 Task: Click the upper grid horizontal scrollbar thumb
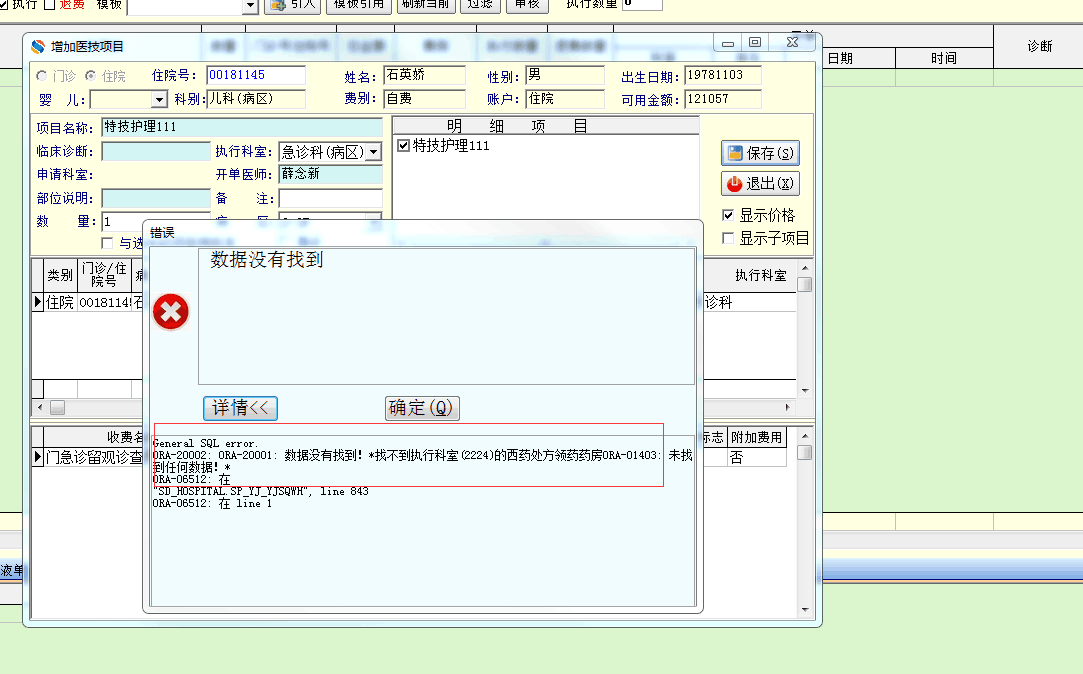[57, 407]
